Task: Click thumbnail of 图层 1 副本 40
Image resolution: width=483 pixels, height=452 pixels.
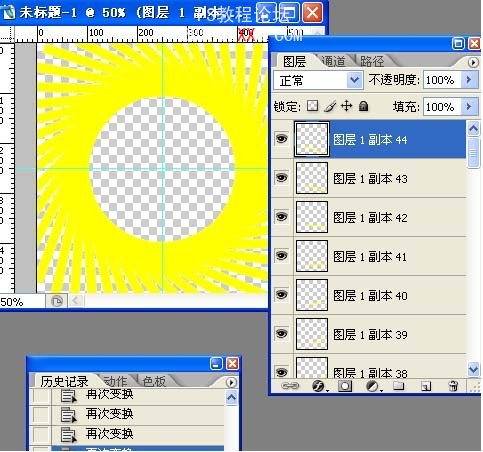Action: 312,295
